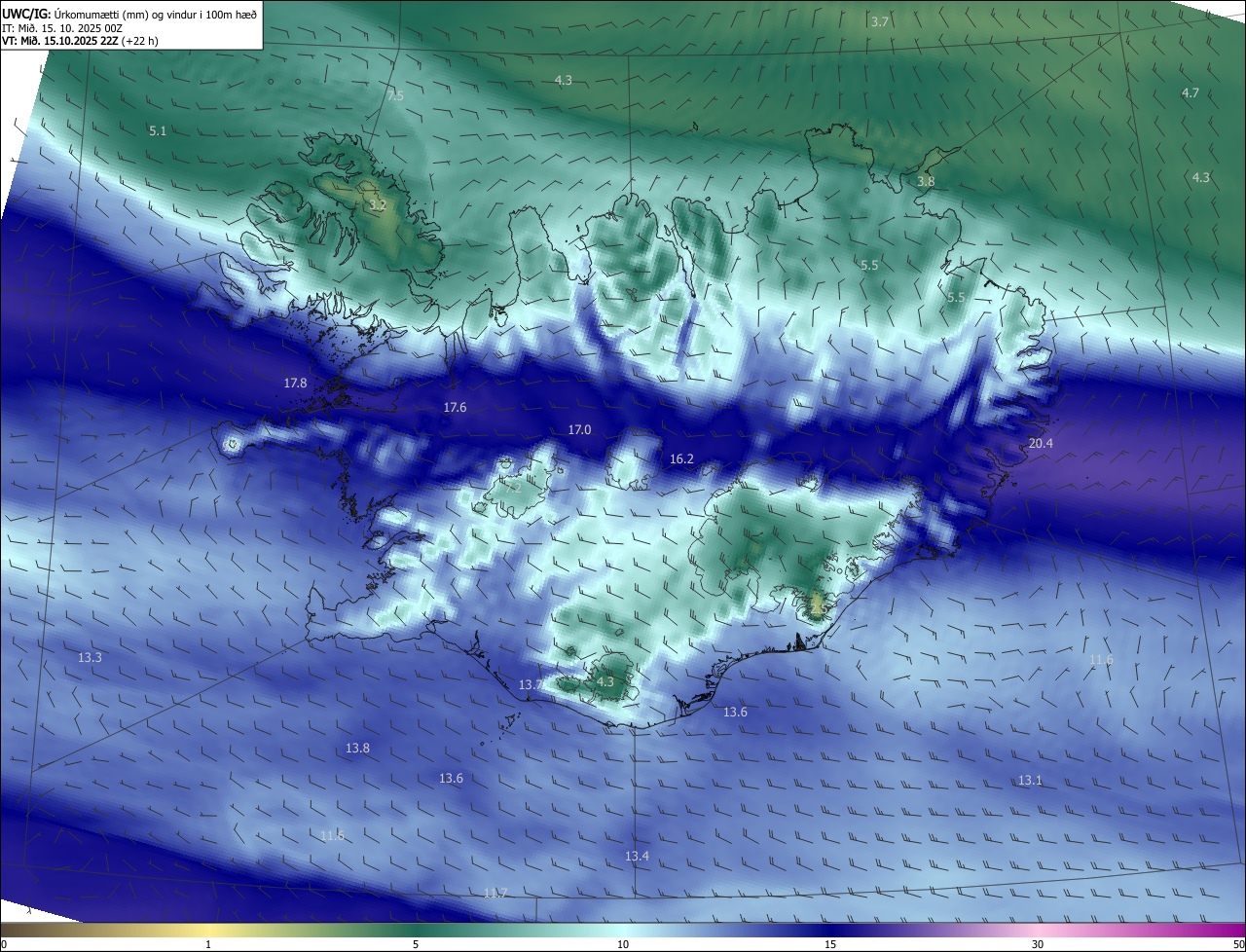The width and height of the screenshot is (1246, 952).
Task: Click the 16.2 value label
Action: [681, 458]
